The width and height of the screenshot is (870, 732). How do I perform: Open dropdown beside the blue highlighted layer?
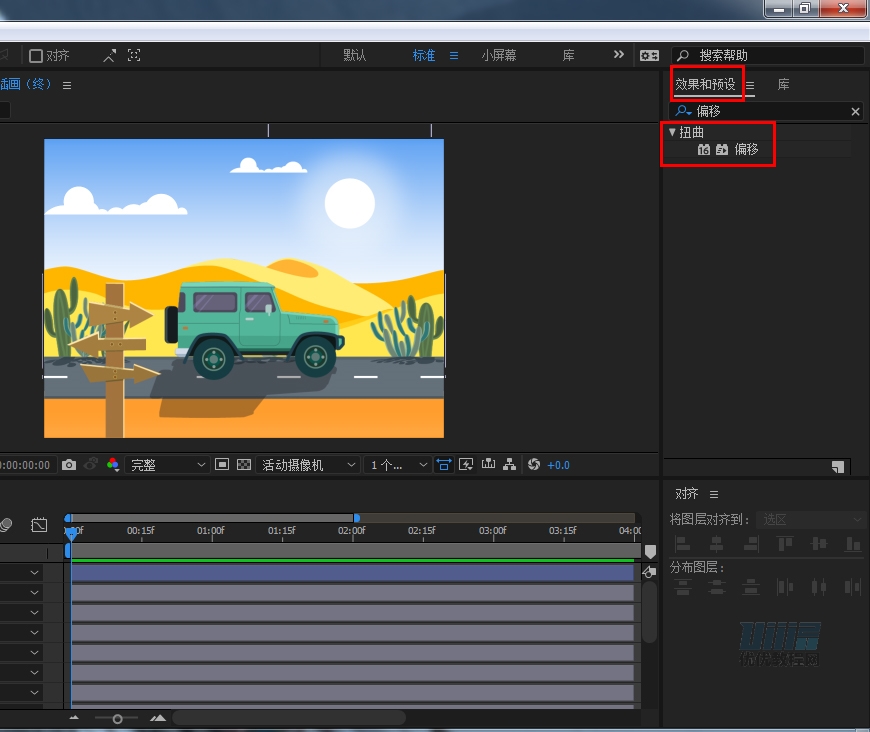coord(34,573)
